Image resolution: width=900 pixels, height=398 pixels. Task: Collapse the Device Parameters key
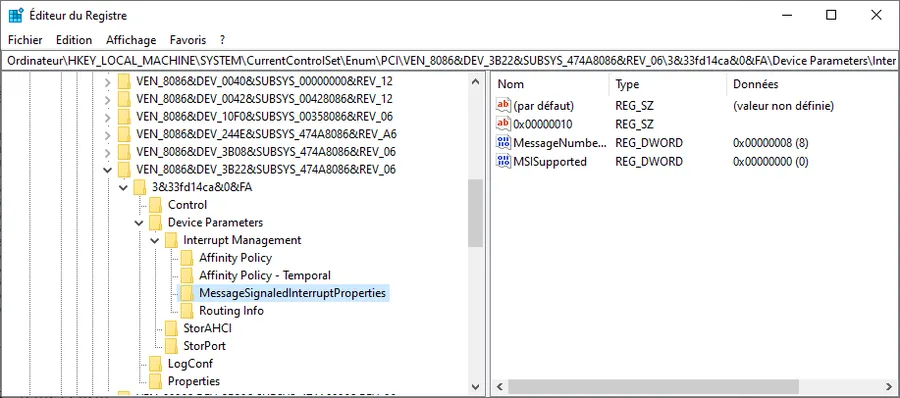(138, 223)
